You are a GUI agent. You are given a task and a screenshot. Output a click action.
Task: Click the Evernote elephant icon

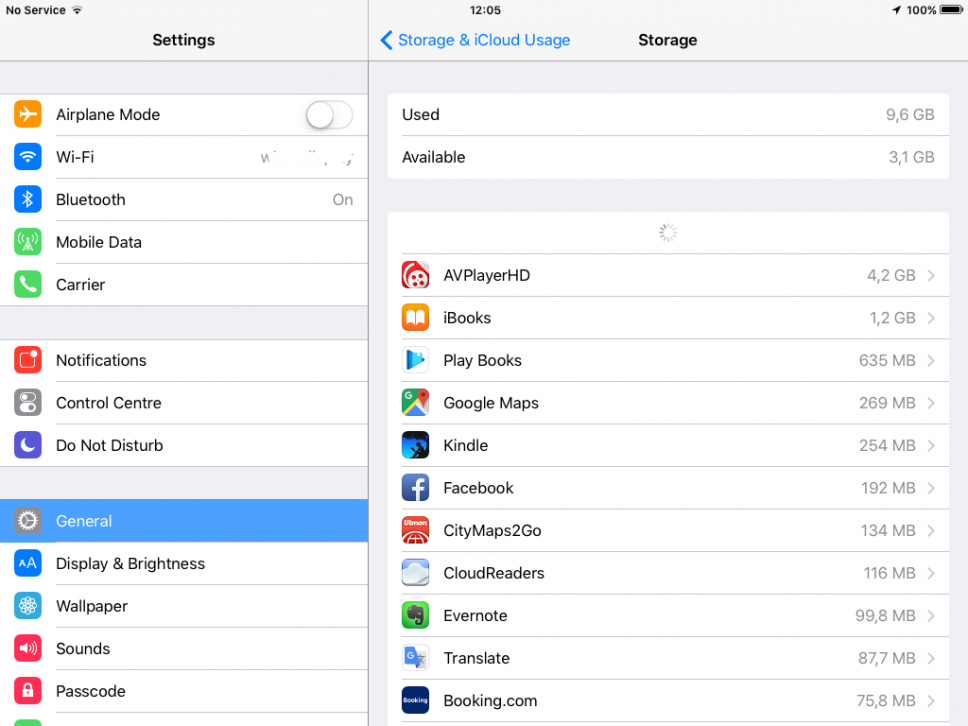(415, 615)
